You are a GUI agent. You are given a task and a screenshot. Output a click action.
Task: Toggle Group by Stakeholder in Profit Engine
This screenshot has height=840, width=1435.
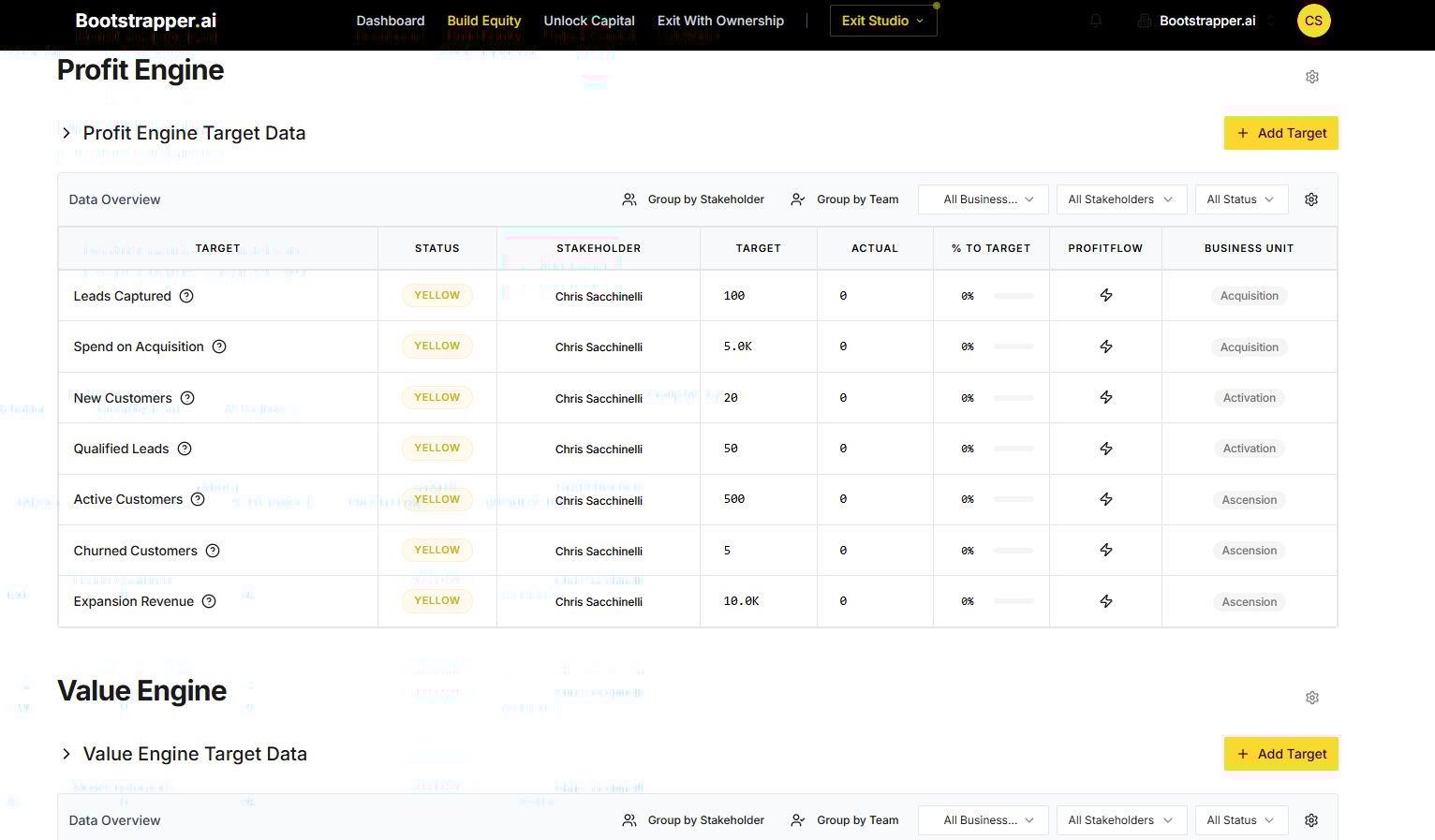click(x=693, y=199)
